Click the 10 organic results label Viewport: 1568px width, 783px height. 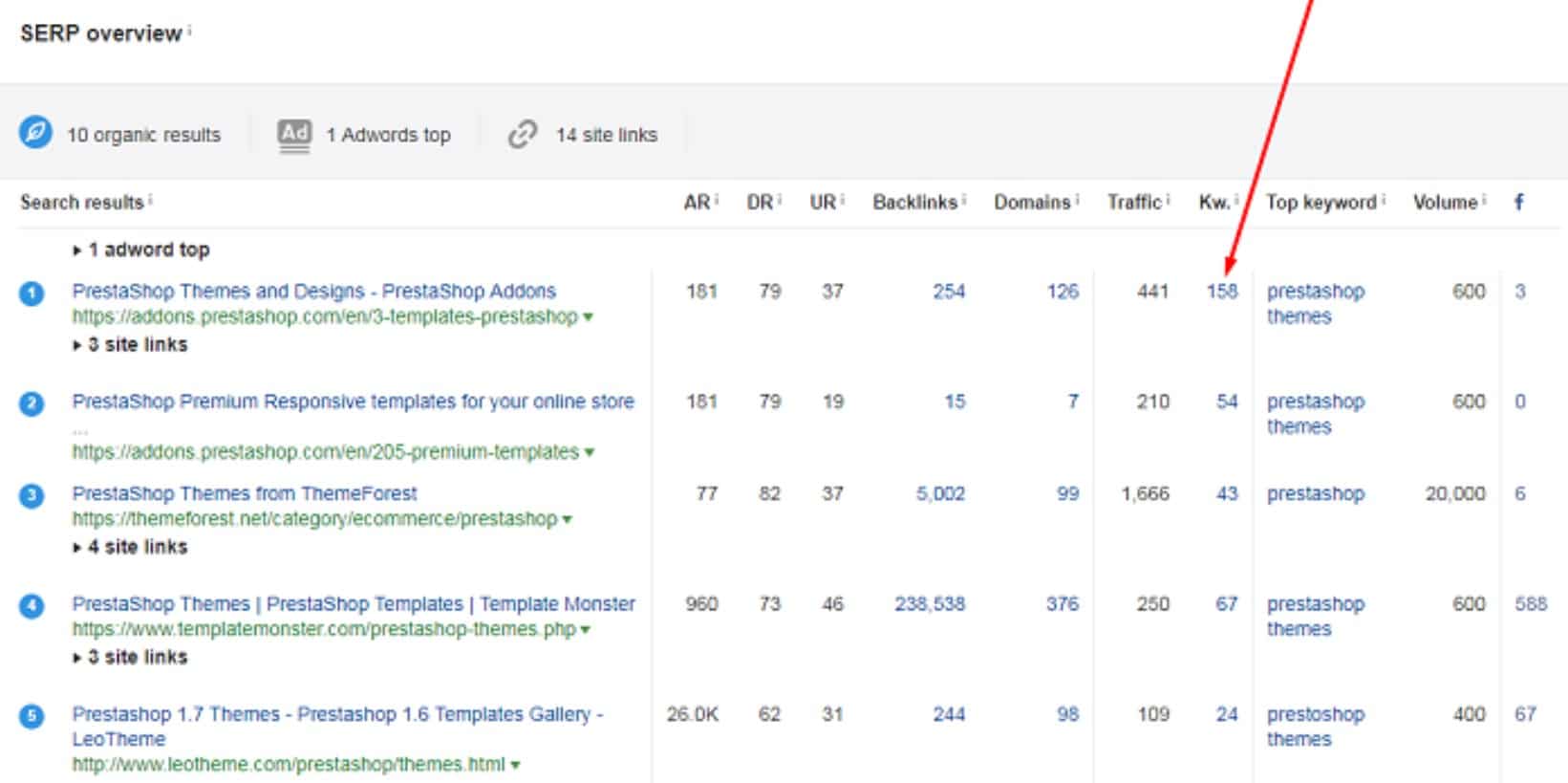click(x=143, y=135)
